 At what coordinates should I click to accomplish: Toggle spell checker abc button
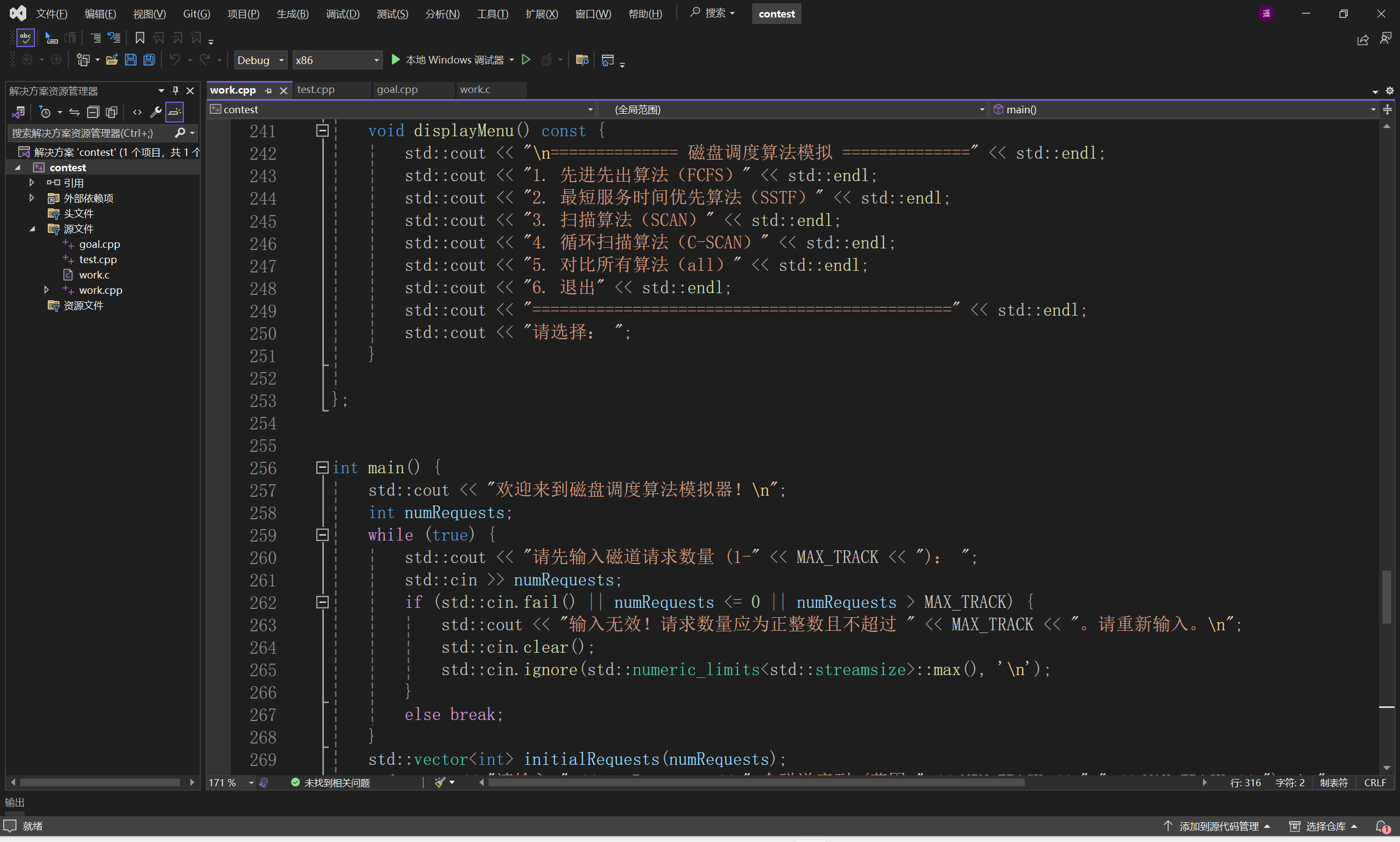26,38
